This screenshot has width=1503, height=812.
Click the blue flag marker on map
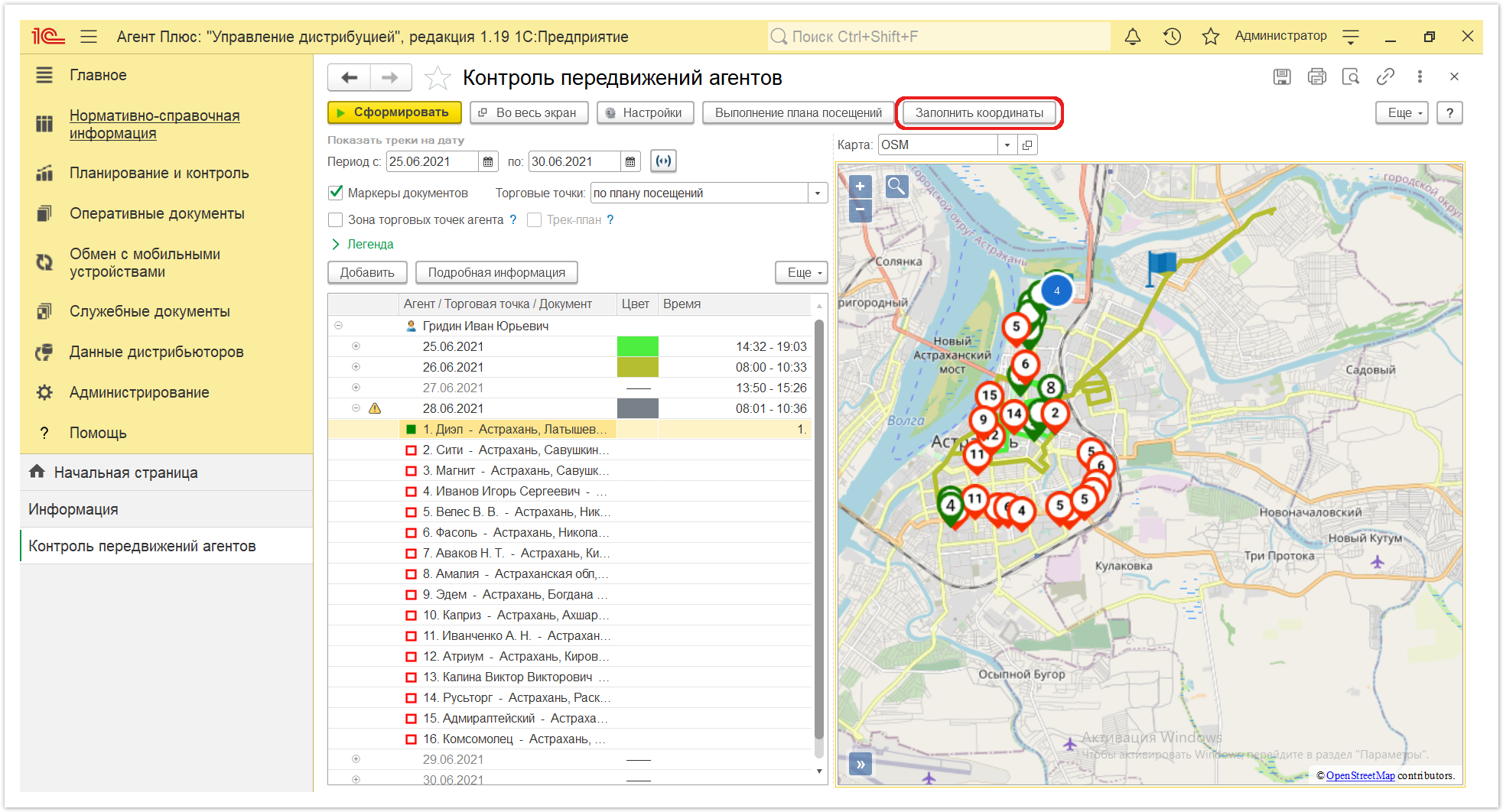tap(1160, 268)
